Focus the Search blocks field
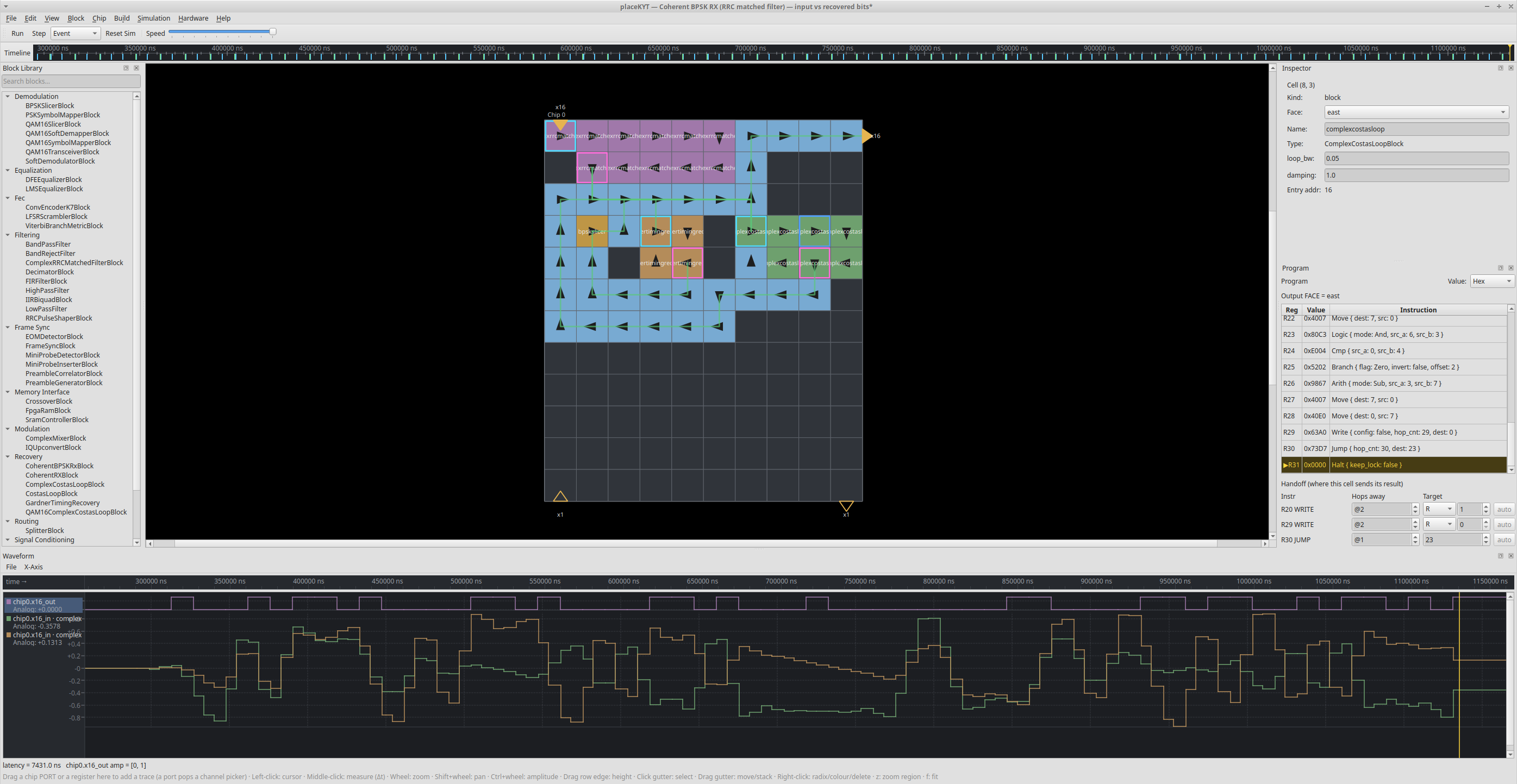The height and width of the screenshot is (784, 1517). point(71,81)
